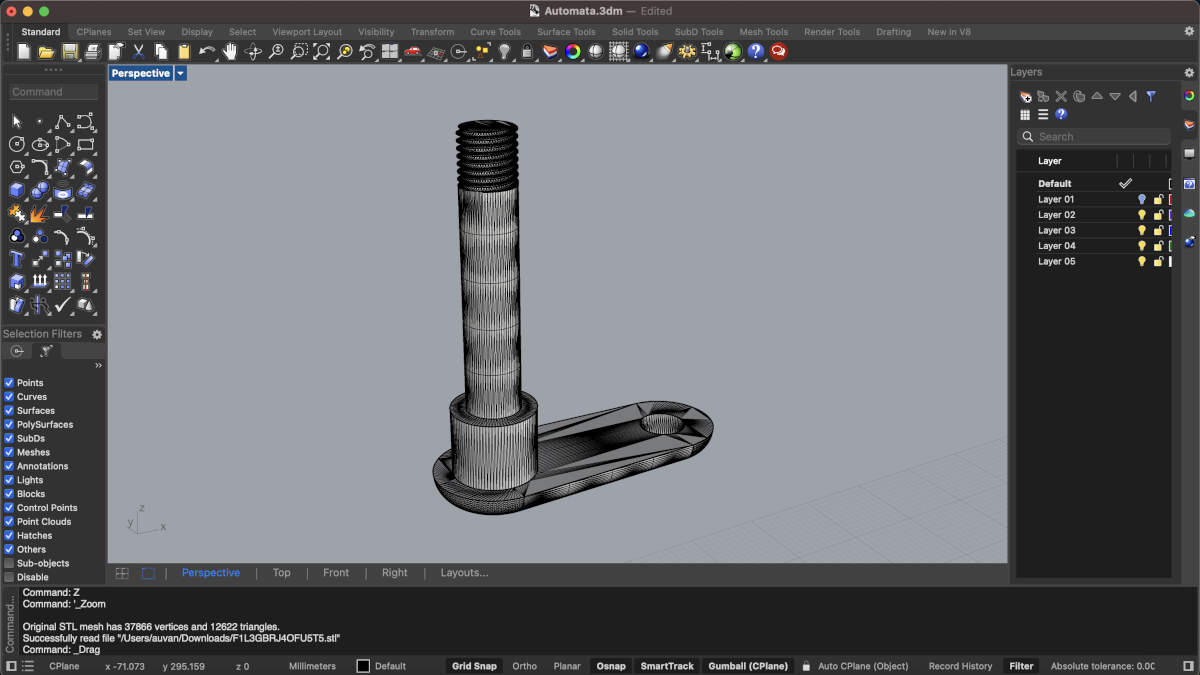
Task: Click the Explode tool icon
Action: 40,213
